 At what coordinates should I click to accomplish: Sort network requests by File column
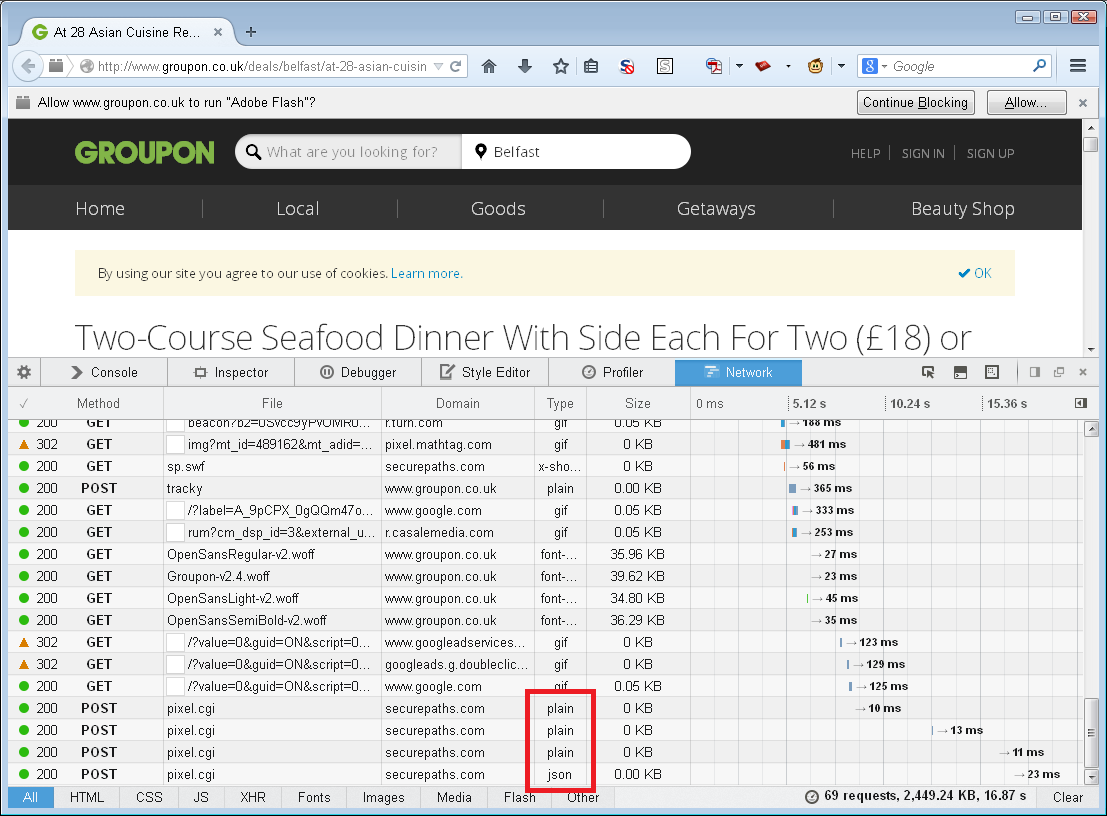273,403
